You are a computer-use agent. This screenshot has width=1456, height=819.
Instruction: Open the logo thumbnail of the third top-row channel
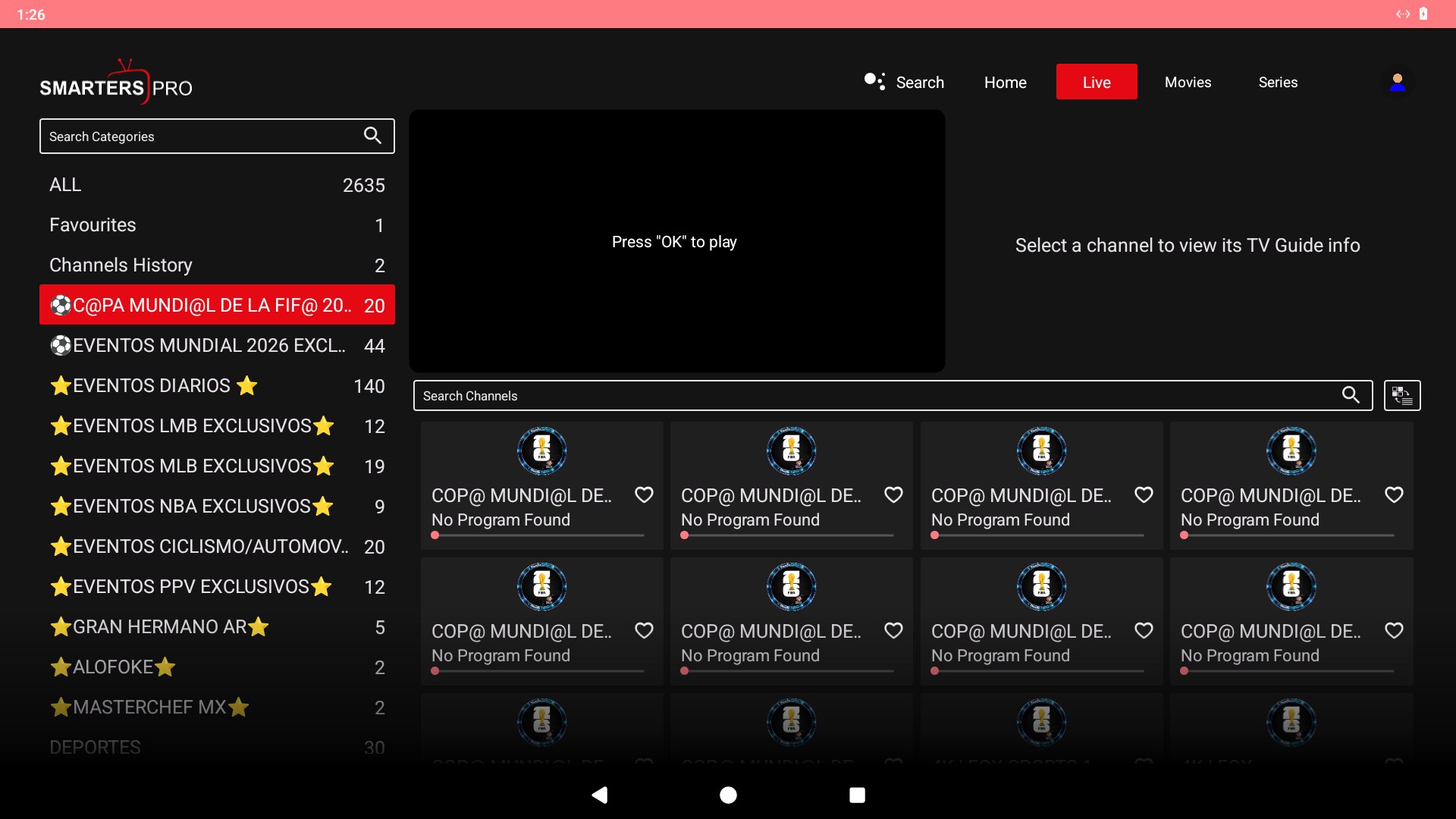[1041, 450]
